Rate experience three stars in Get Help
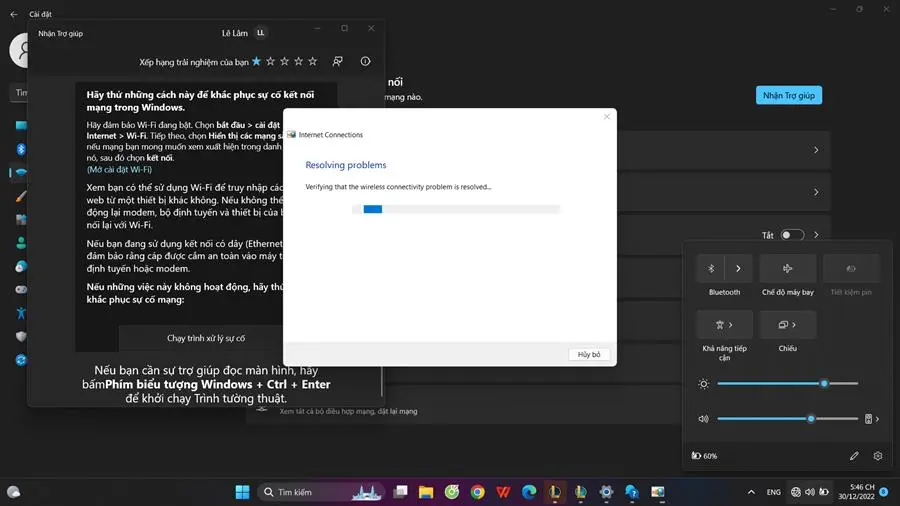Screen dimensions: 900x506 click(285, 61)
